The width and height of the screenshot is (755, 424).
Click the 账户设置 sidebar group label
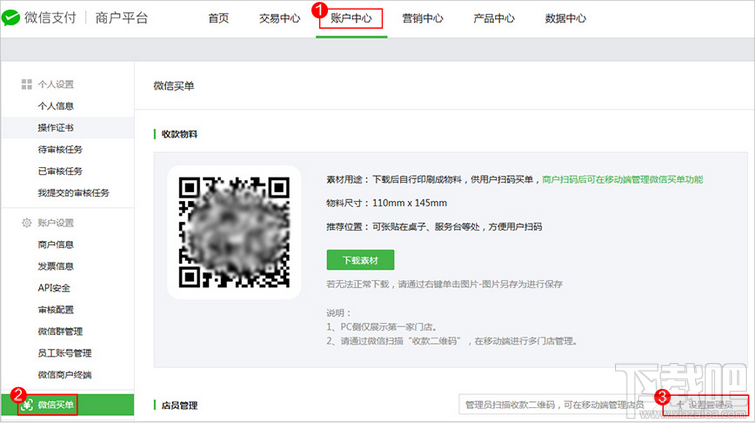point(56,223)
